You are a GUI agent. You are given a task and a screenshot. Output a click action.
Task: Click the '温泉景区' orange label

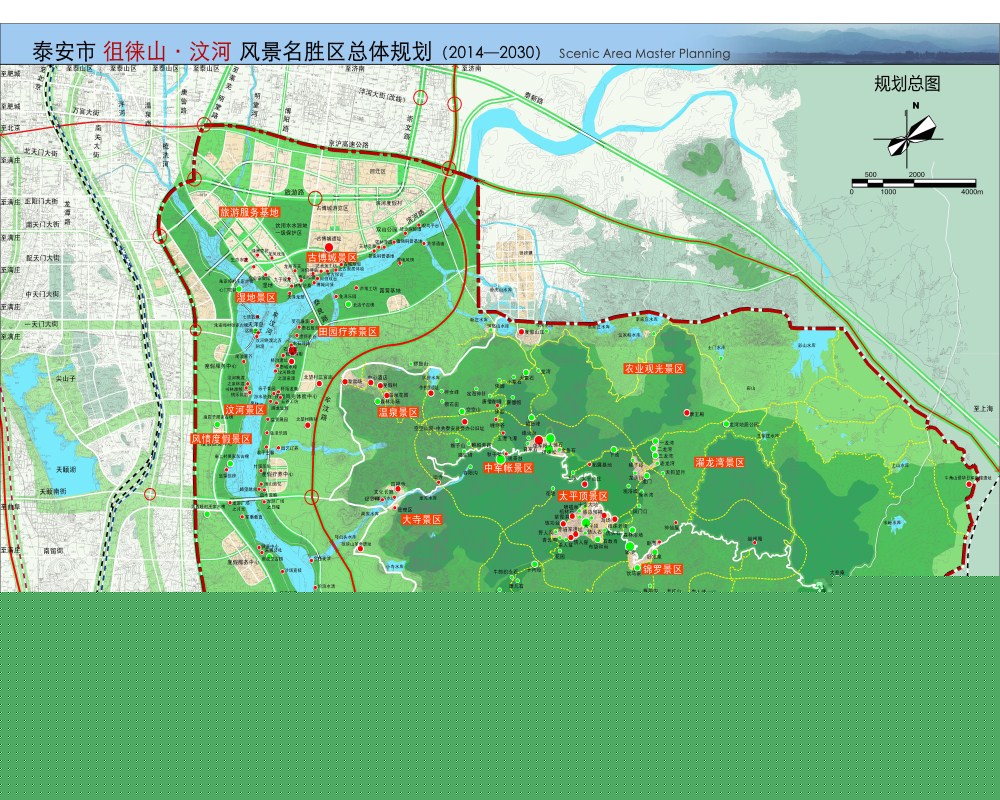(398, 413)
